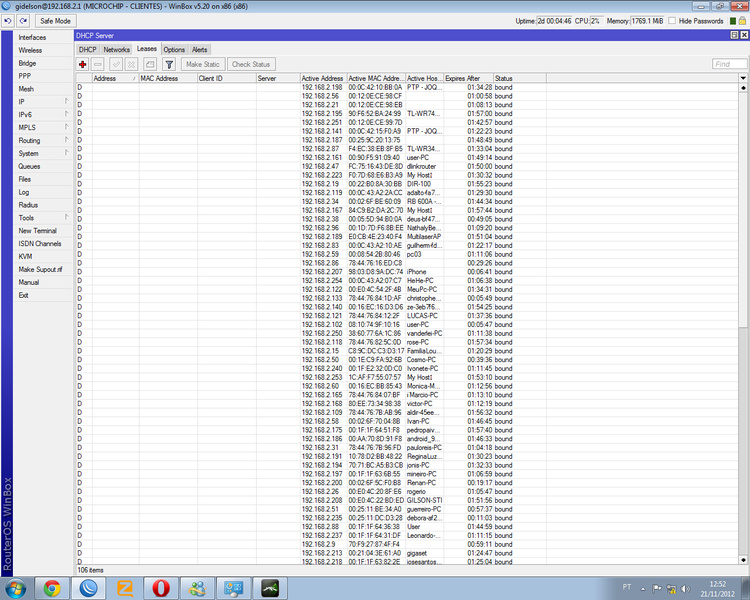Show hidden tray icons arrow
The width and height of the screenshot is (750, 600).
643,589
